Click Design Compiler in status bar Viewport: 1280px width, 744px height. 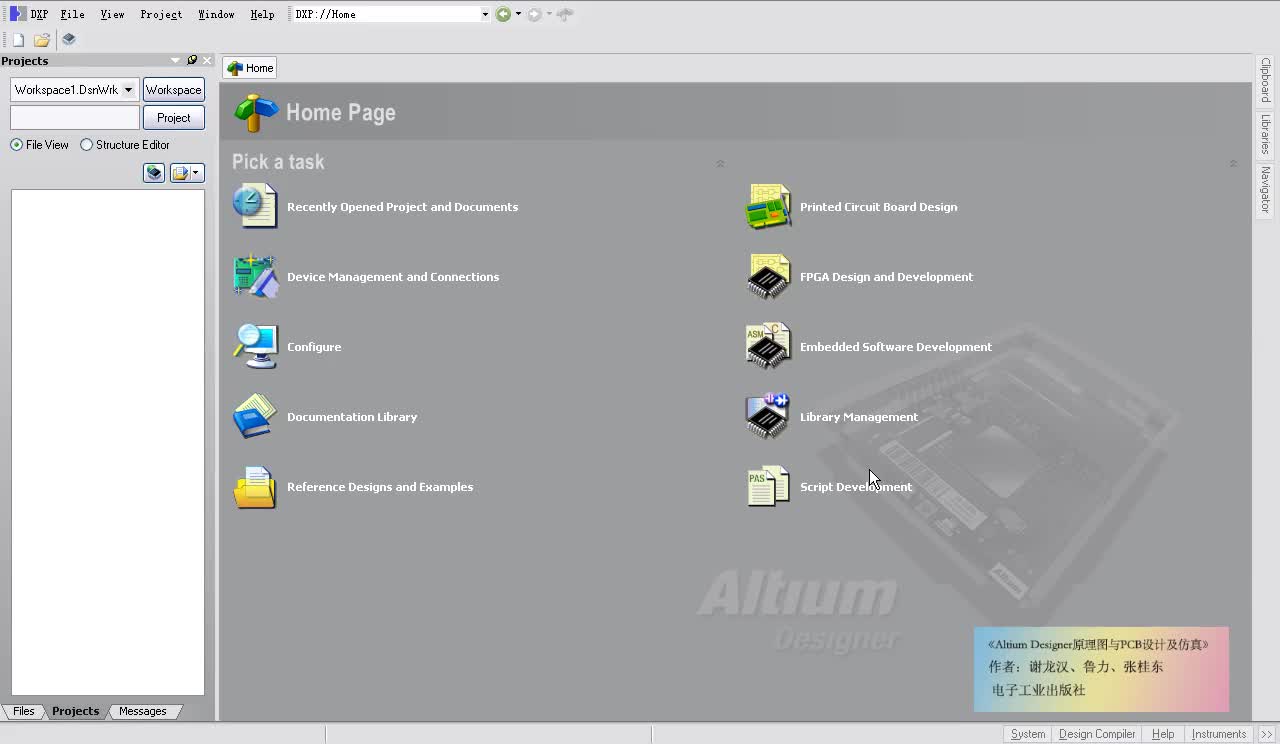tap(1097, 734)
